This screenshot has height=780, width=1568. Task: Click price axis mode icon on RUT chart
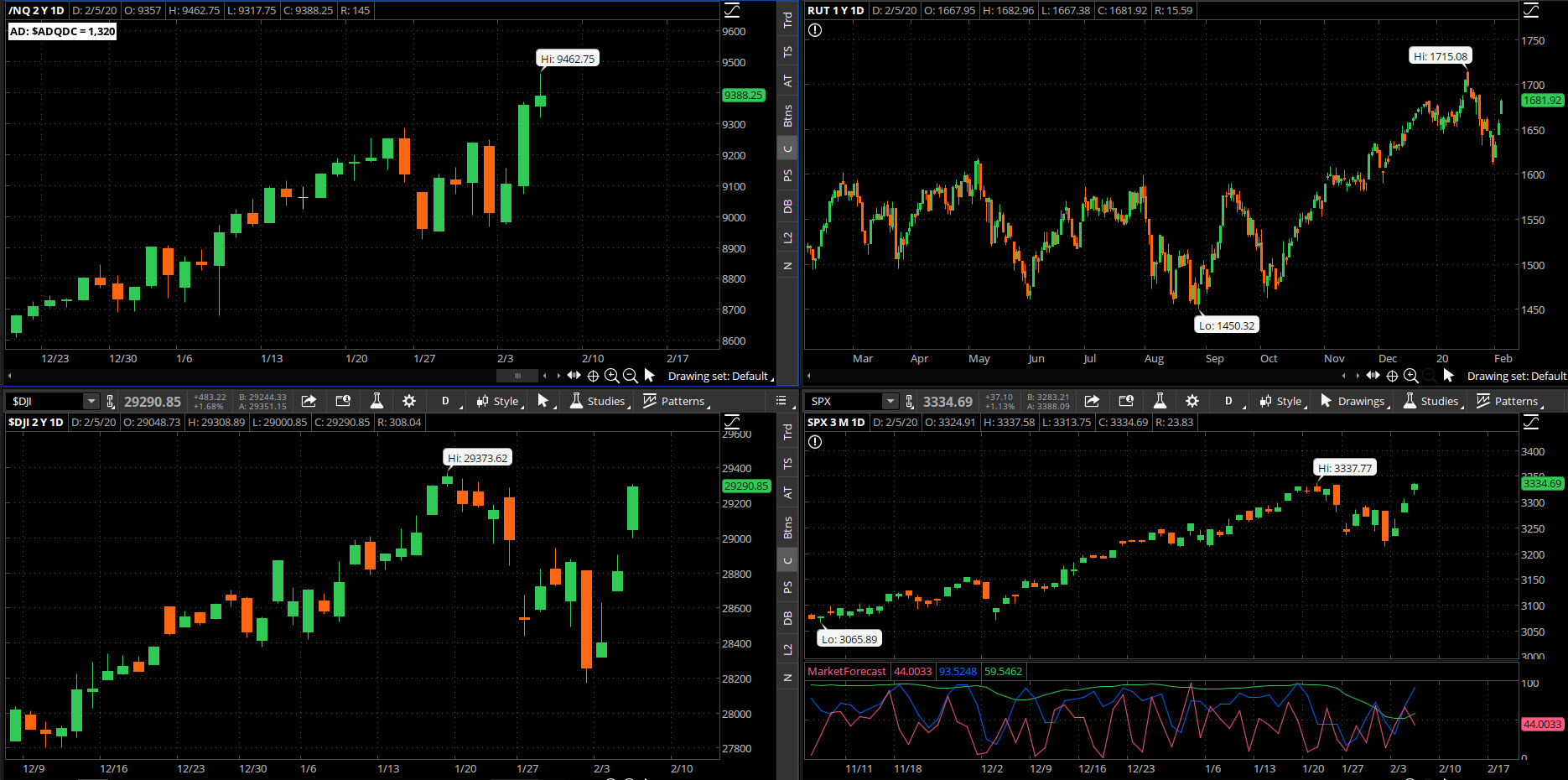click(x=1531, y=10)
